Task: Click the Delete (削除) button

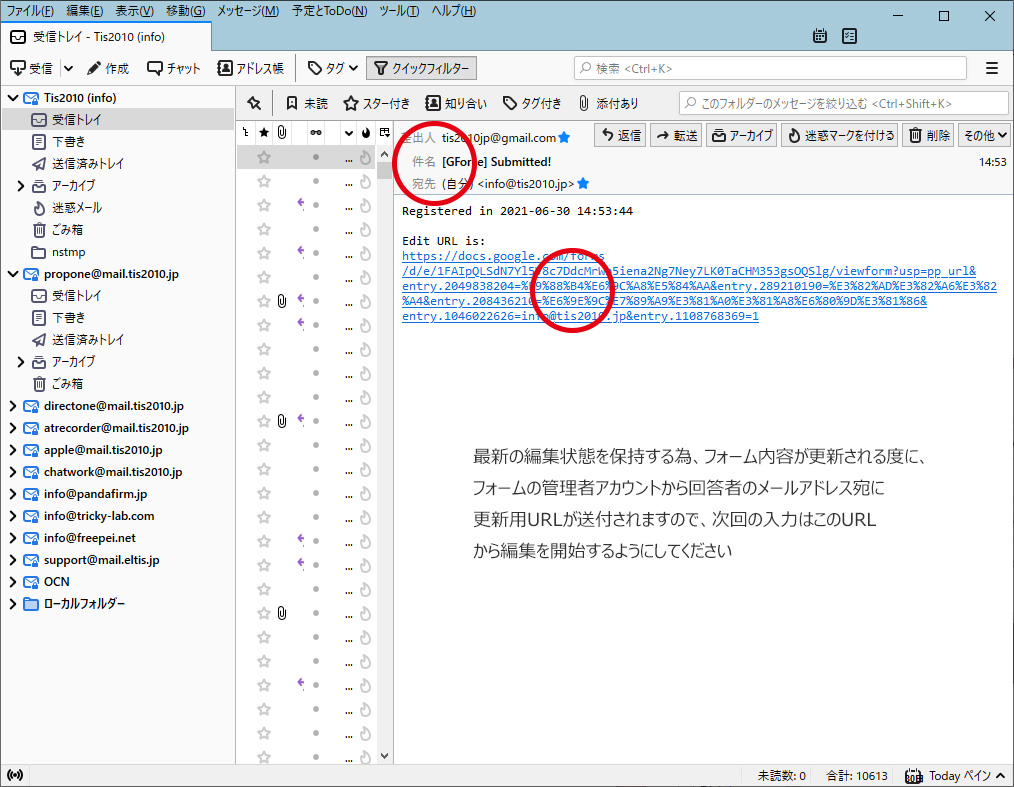Action: coord(928,135)
